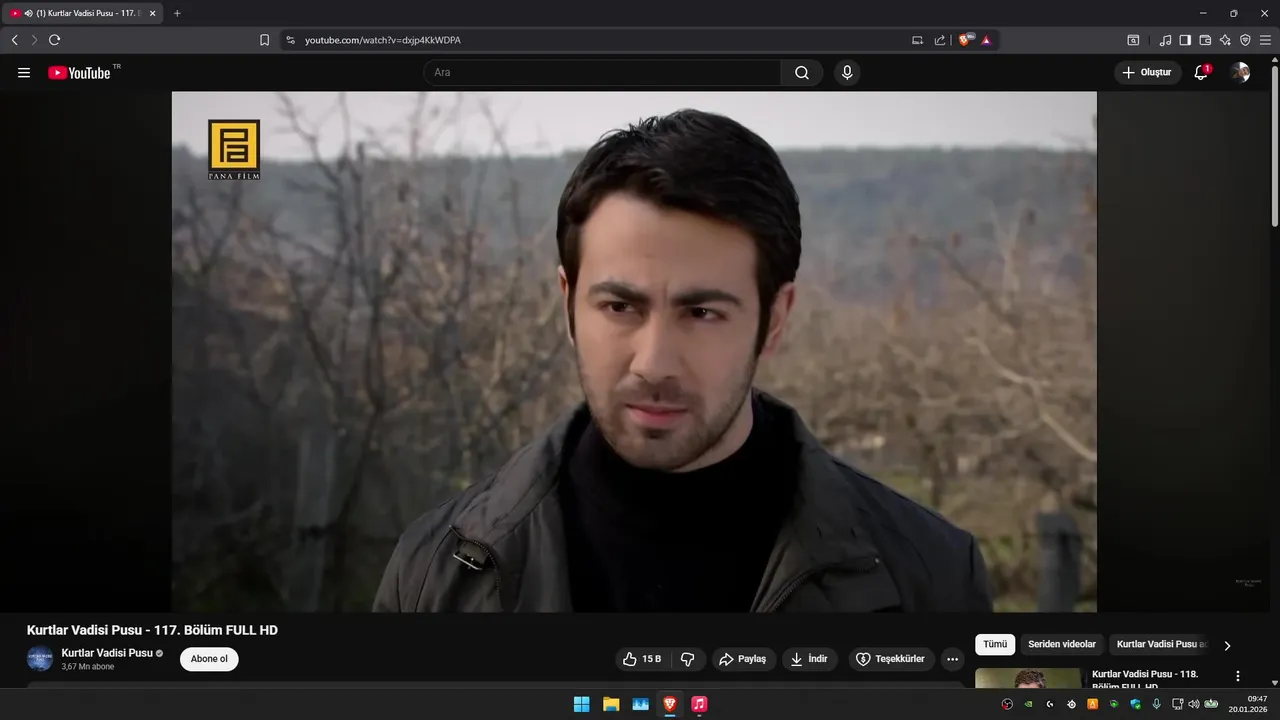Screen dimensions: 1280x720
Task: Click the Teşekkürler thanks button
Action: tap(890, 659)
